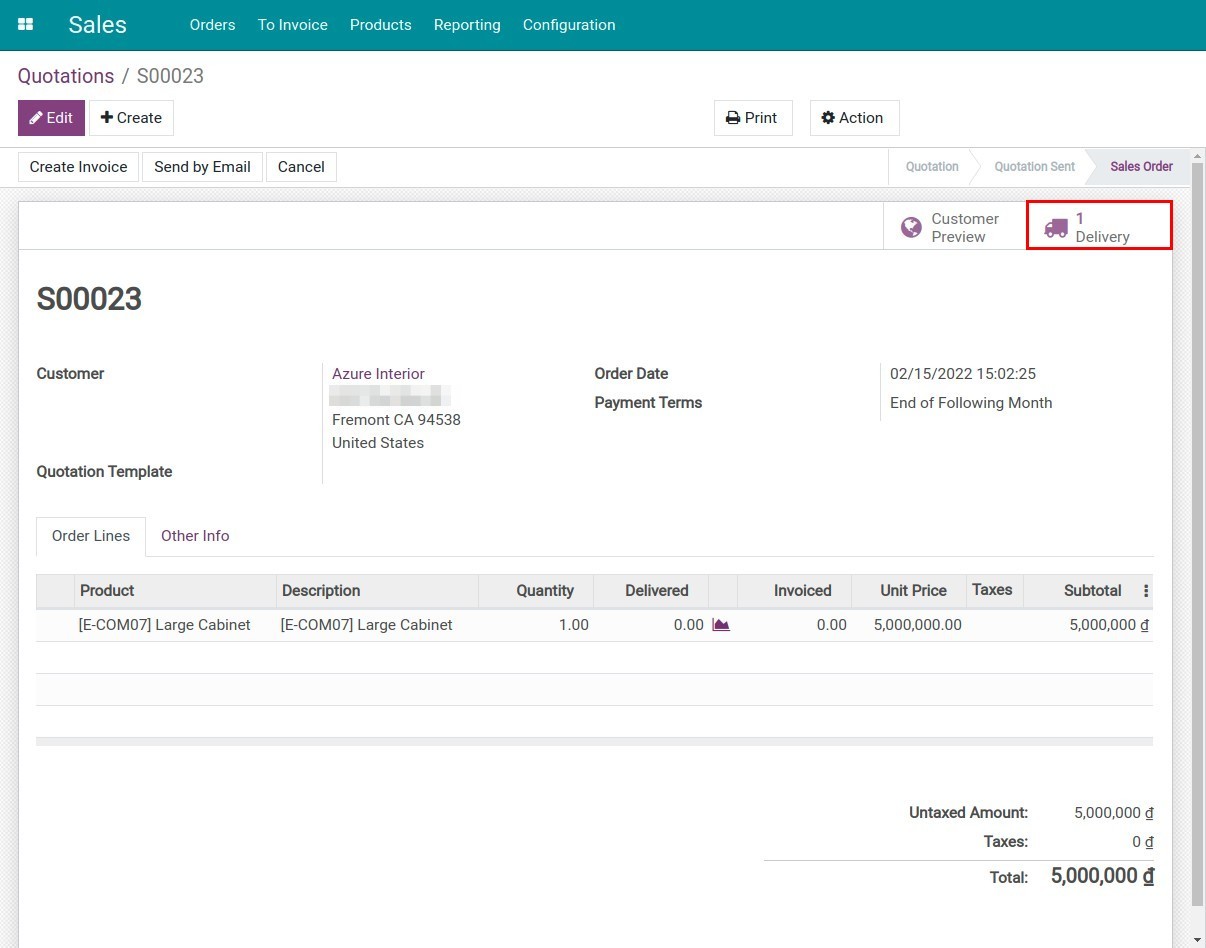Cancel the sales order

pos(301,167)
